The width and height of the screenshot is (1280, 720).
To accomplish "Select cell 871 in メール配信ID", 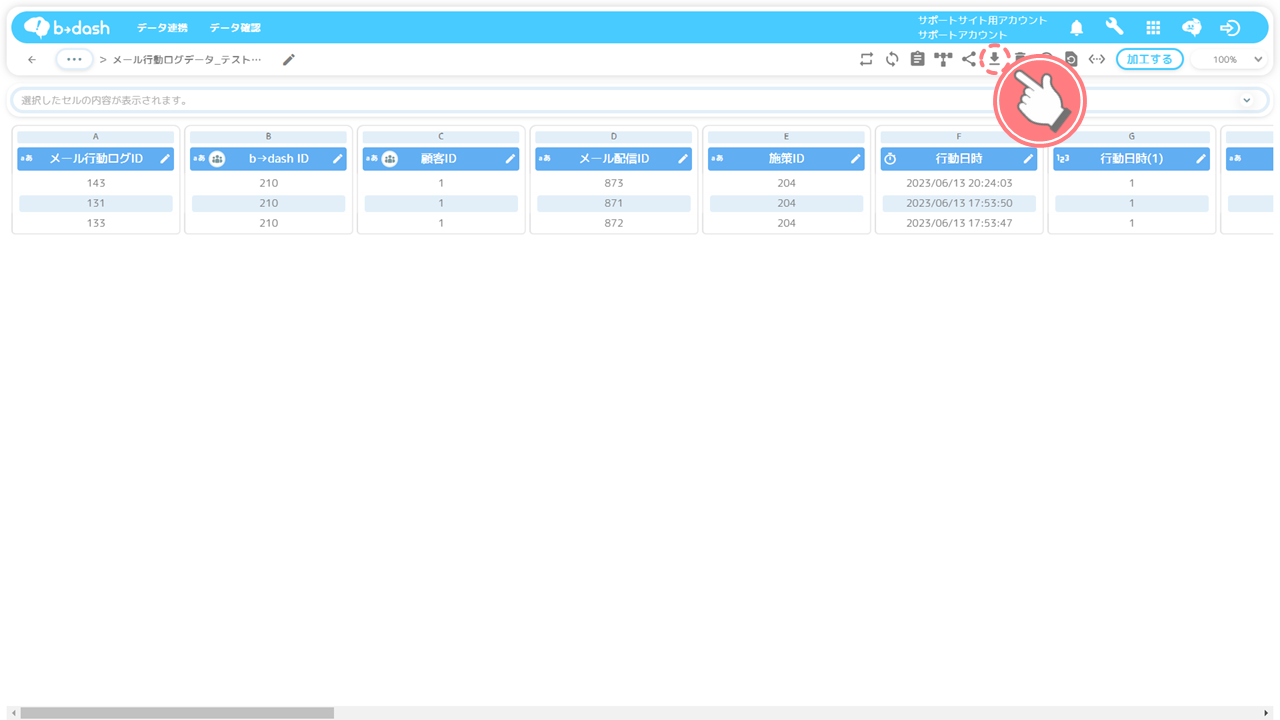I will point(614,203).
